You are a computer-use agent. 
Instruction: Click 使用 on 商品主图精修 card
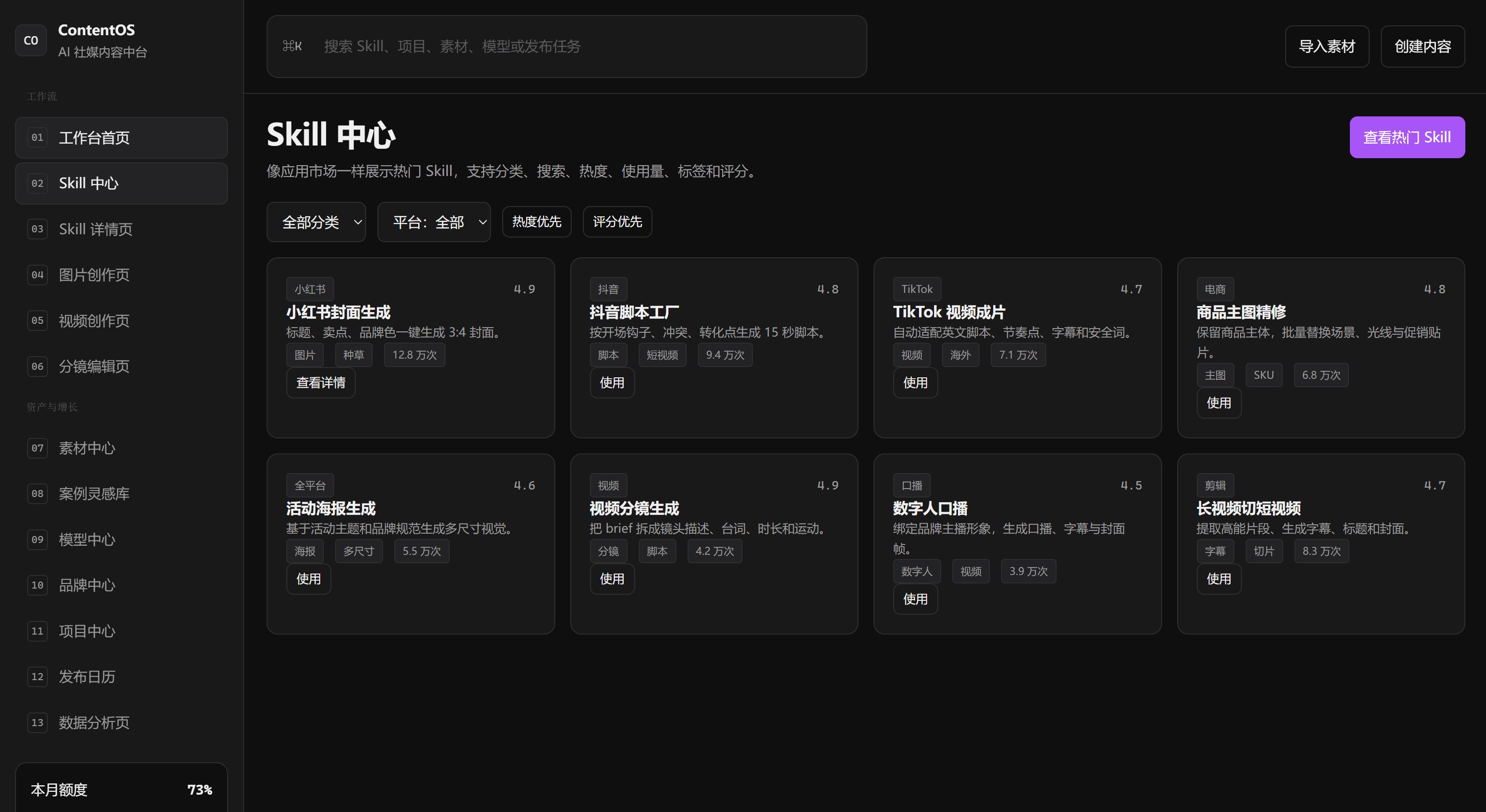click(1219, 403)
